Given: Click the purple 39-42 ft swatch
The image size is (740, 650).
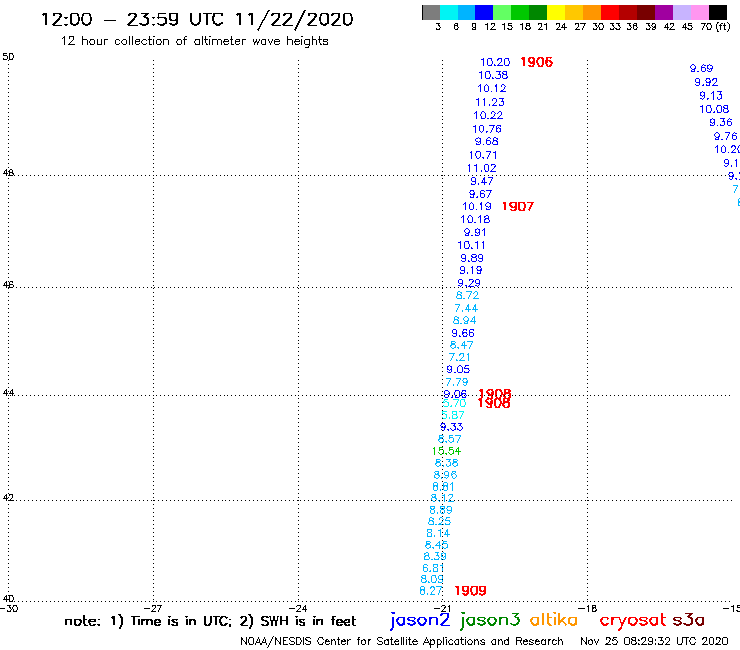Looking at the screenshot, I should 664,12.
